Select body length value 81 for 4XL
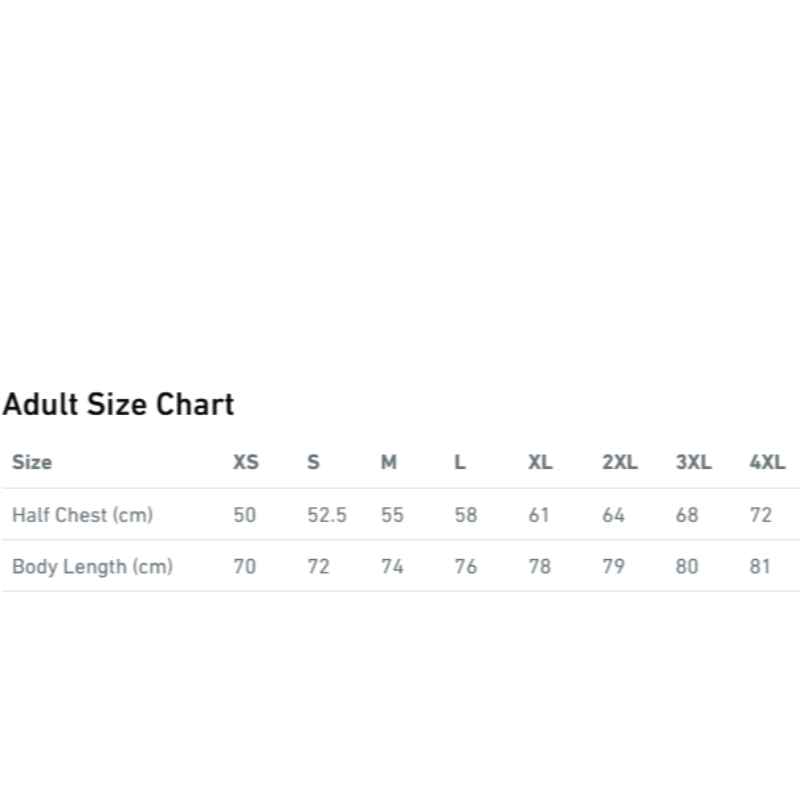The width and height of the screenshot is (800, 800). pos(761,567)
